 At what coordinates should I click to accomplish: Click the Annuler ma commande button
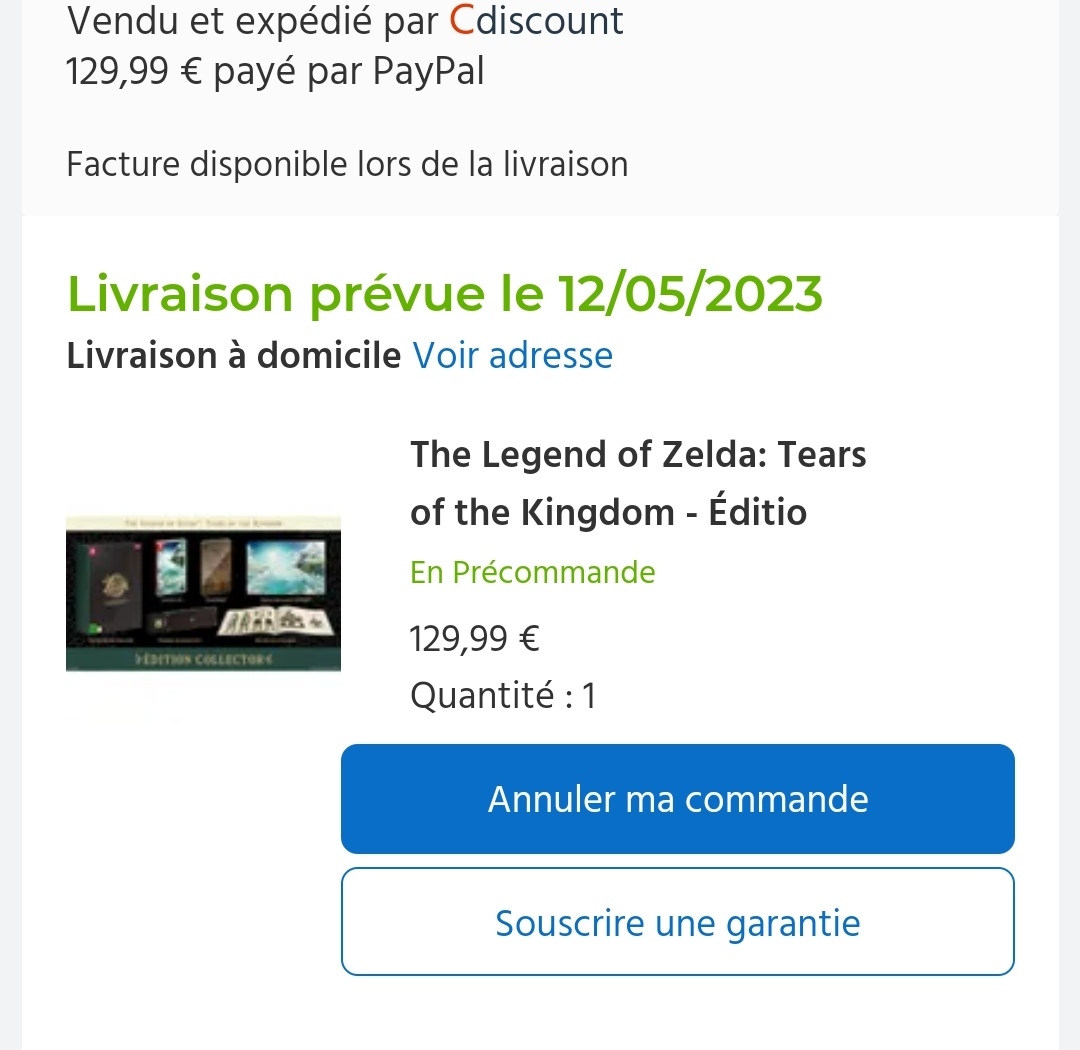click(678, 799)
